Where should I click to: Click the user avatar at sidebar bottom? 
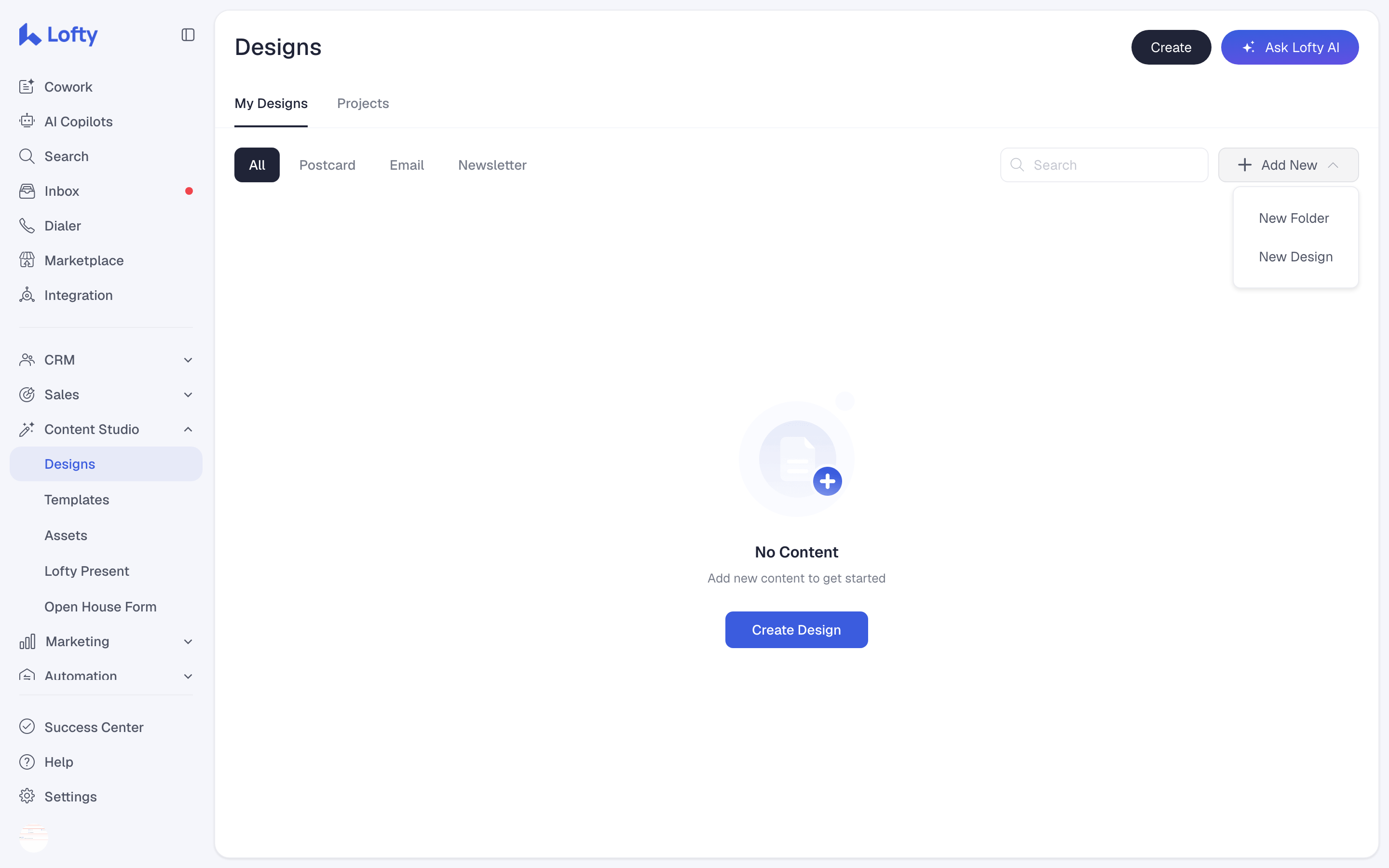[x=34, y=838]
